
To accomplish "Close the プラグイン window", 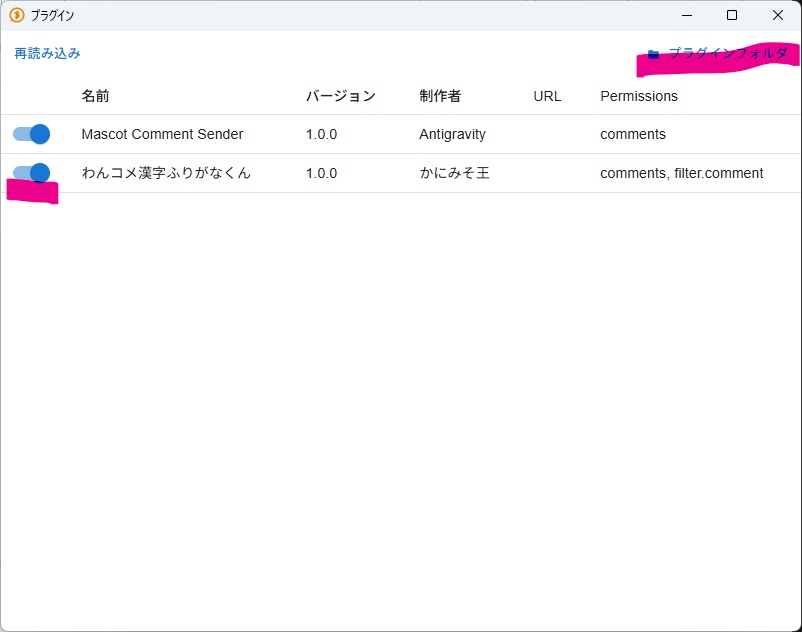I will (x=778, y=15).
